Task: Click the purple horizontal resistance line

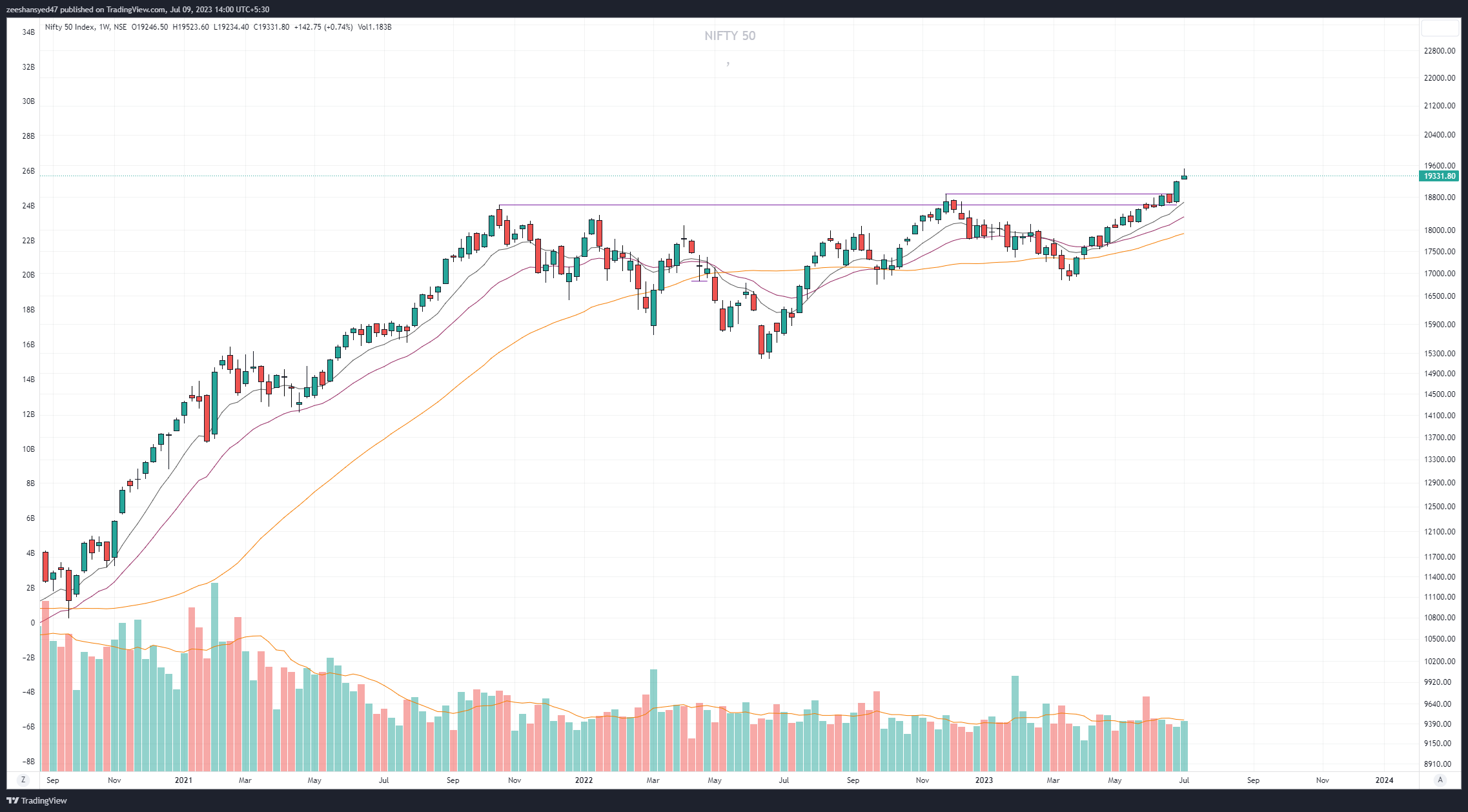Action: [1059, 194]
